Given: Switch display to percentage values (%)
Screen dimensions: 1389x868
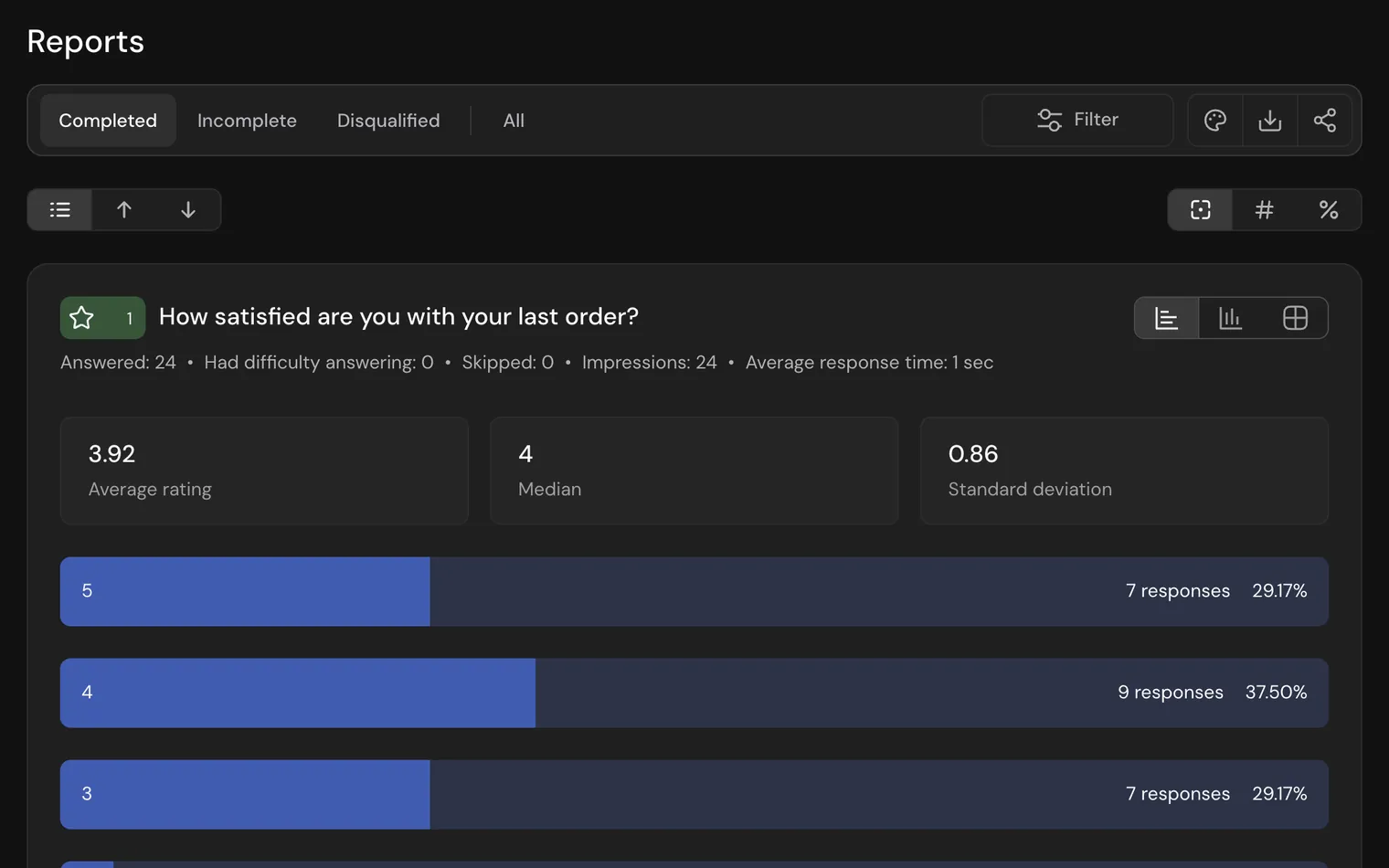Looking at the screenshot, I should pos(1329,210).
